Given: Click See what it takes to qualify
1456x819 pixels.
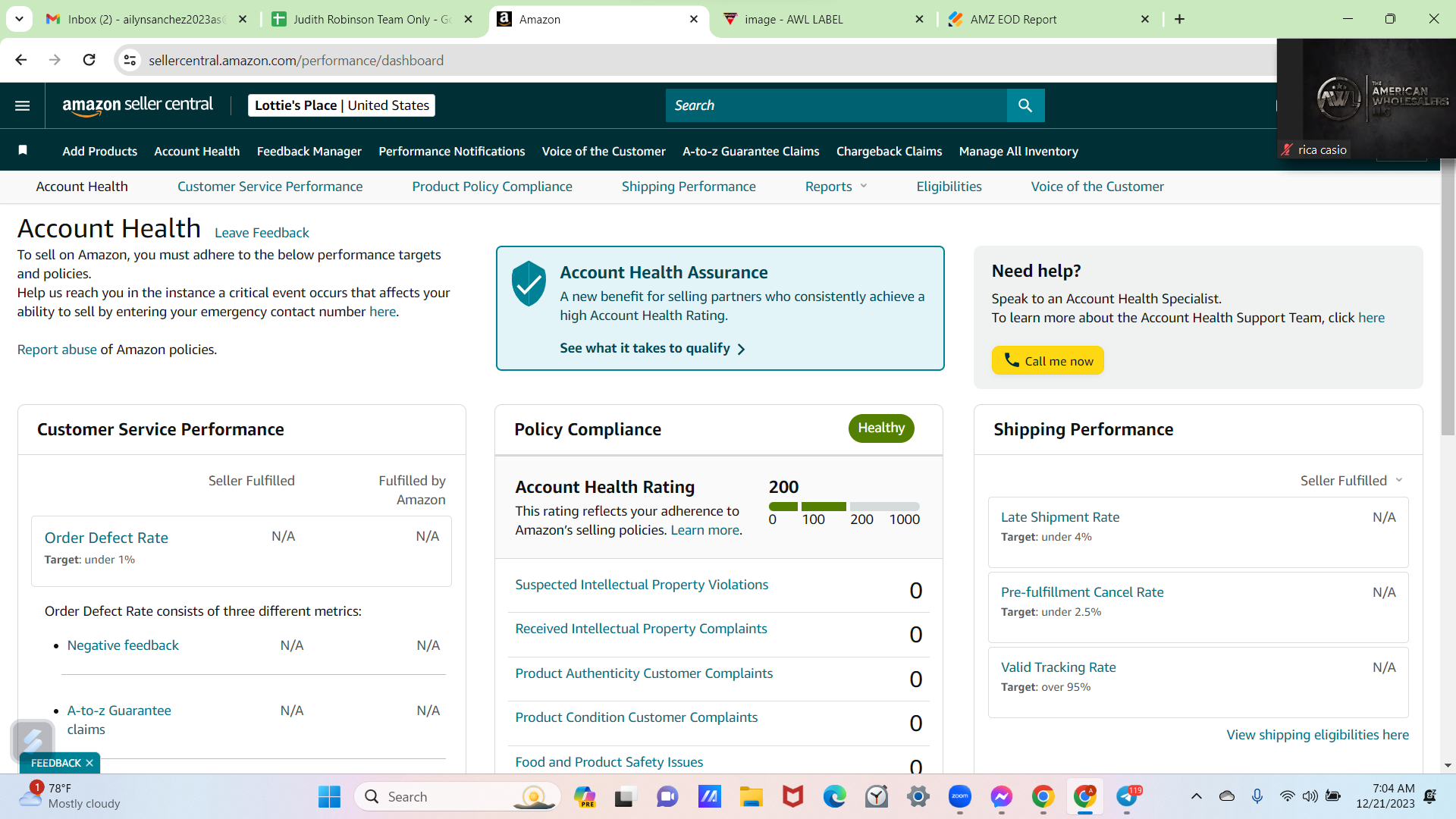Looking at the screenshot, I should [652, 348].
